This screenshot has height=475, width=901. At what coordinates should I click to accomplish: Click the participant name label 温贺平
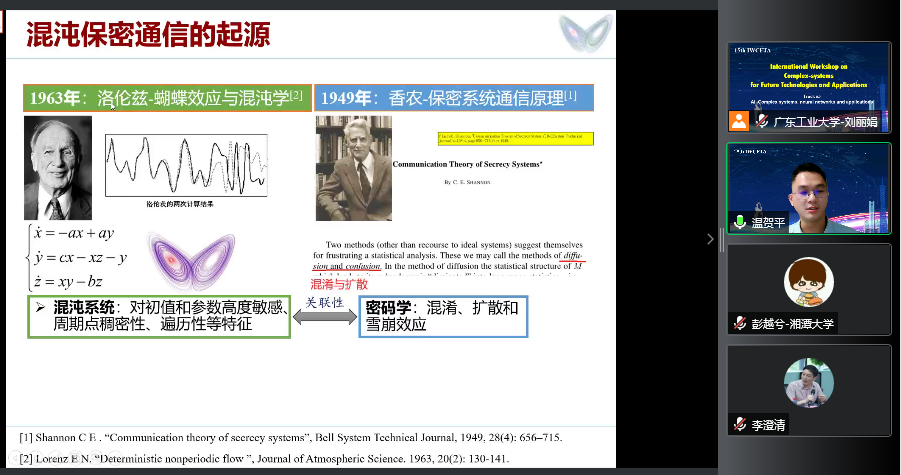coord(768,222)
